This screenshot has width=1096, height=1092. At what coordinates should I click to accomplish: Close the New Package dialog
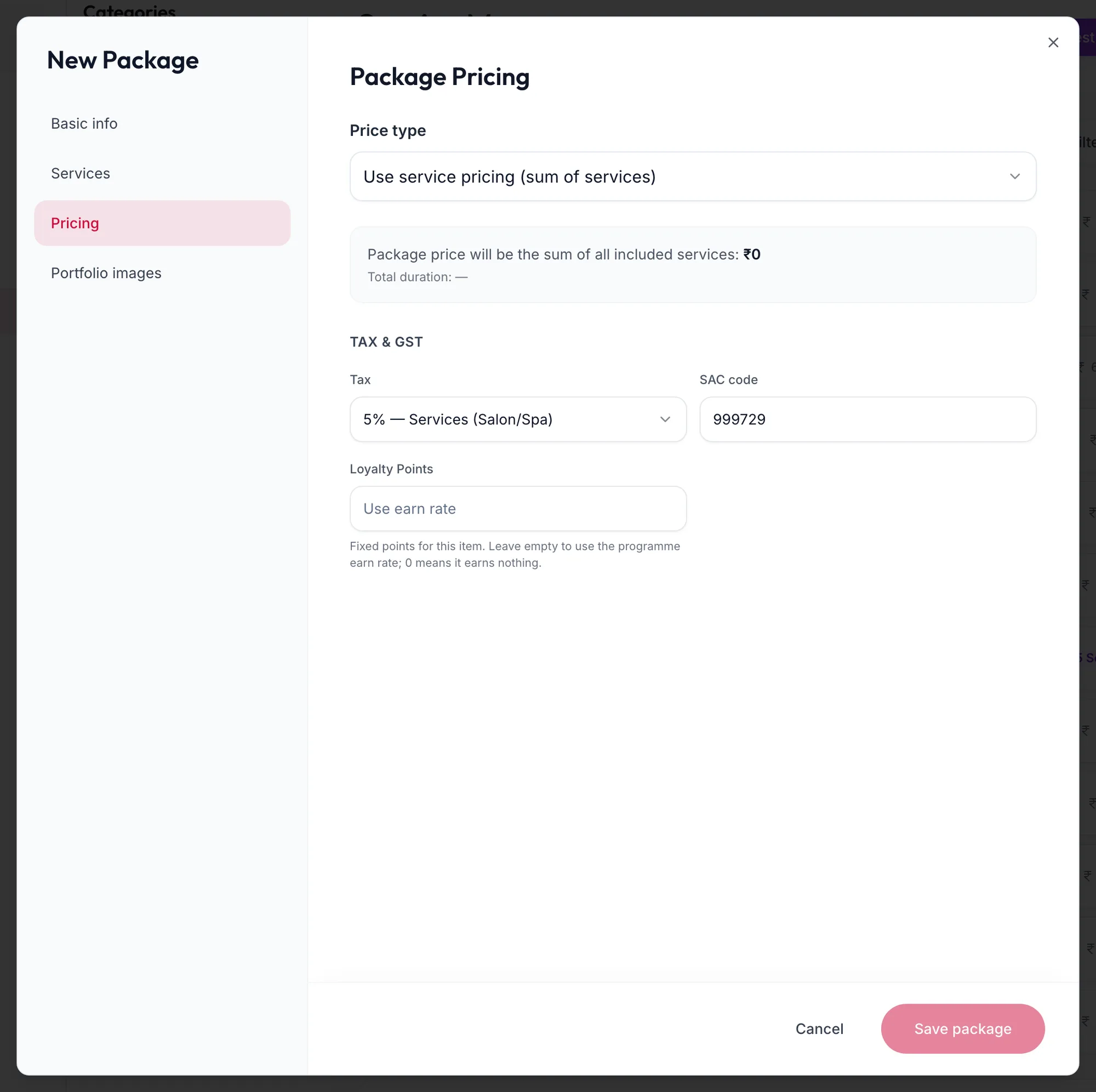click(1053, 43)
